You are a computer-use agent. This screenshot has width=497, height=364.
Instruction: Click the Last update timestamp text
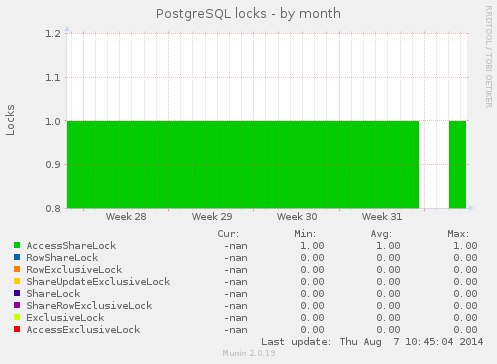point(372,342)
